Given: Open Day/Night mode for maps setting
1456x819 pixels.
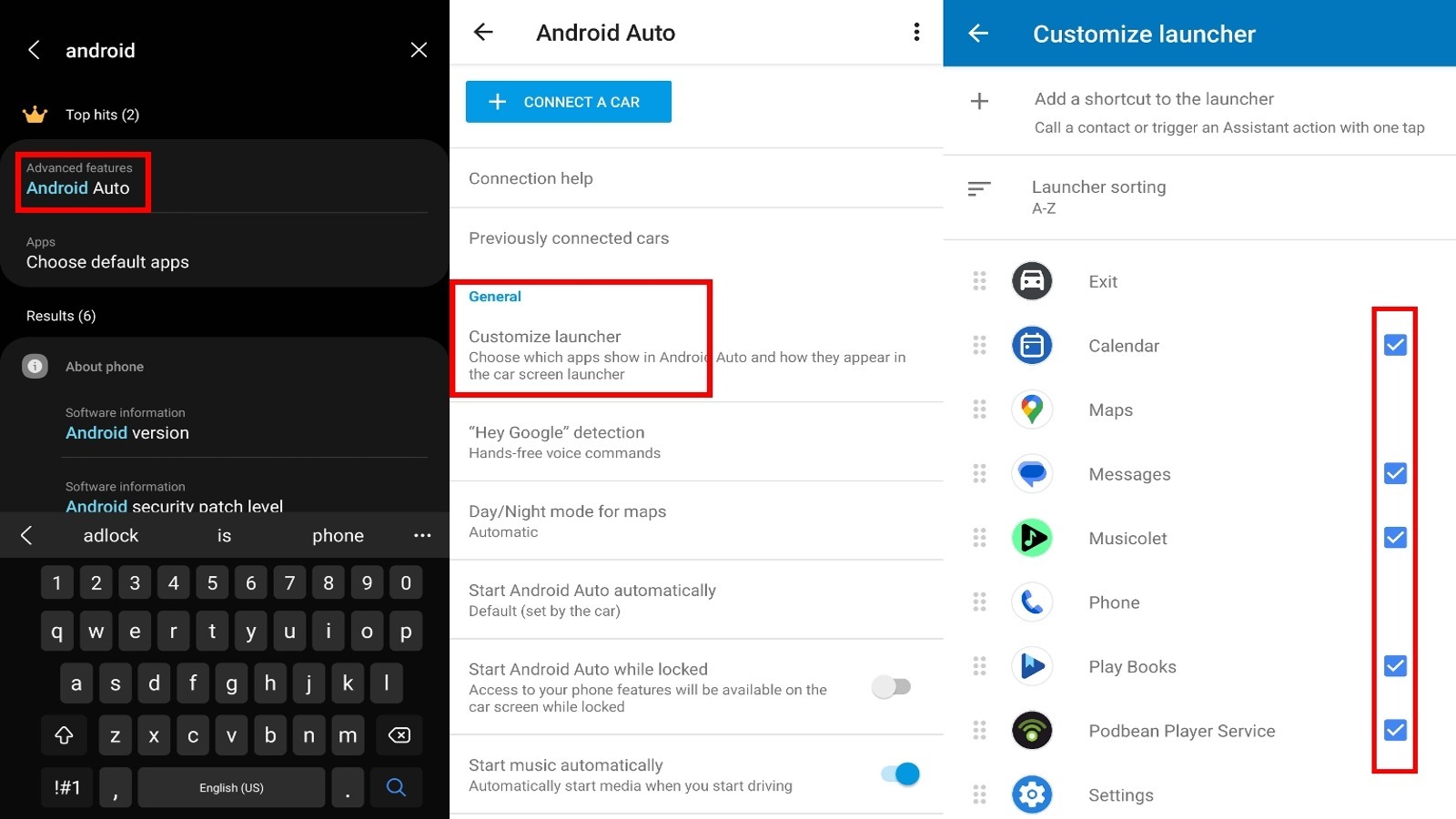Looking at the screenshot, I should (568, 520).
